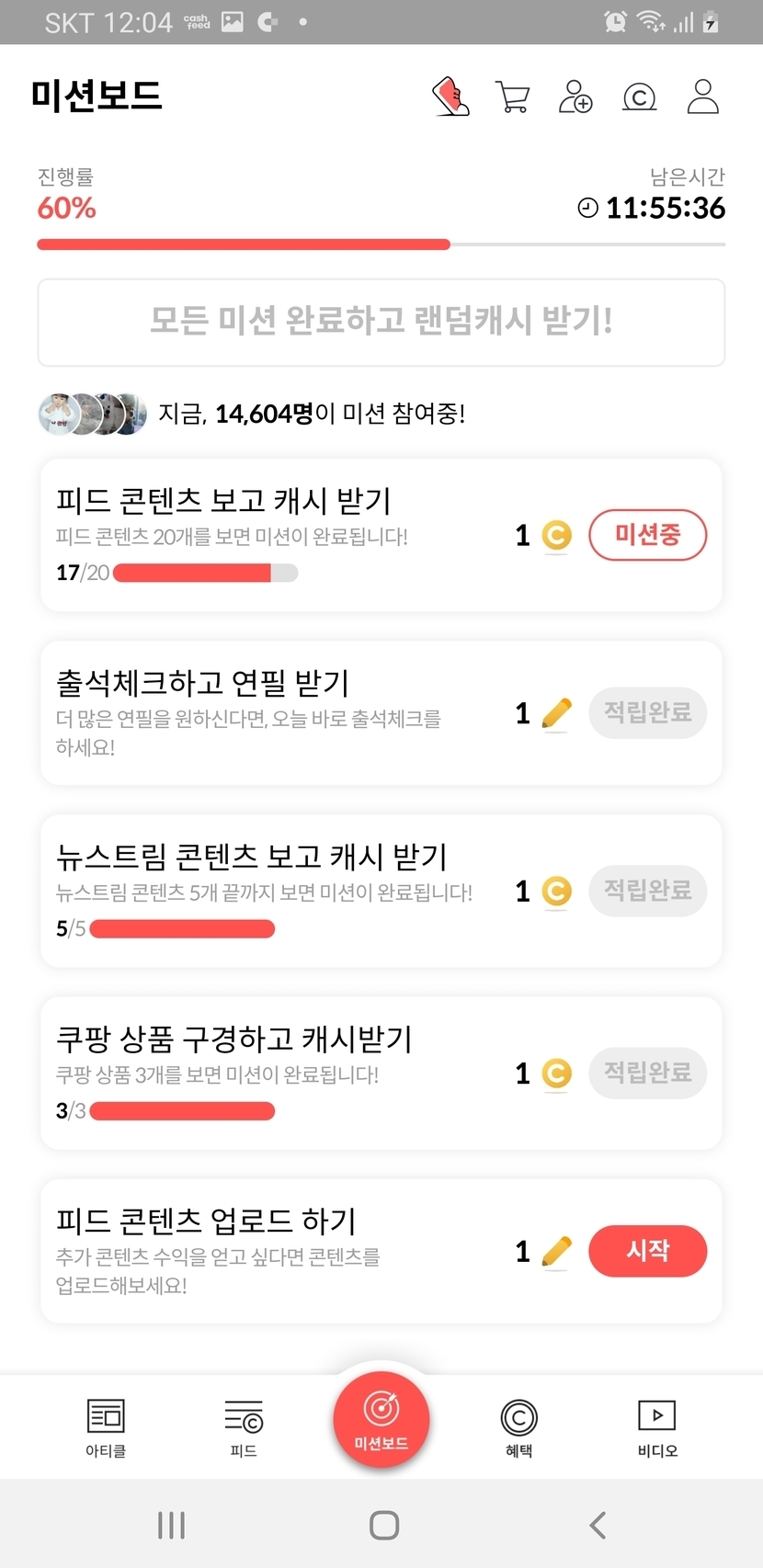Tap 적립완료 on the Coupang mission

[647, 1073]
